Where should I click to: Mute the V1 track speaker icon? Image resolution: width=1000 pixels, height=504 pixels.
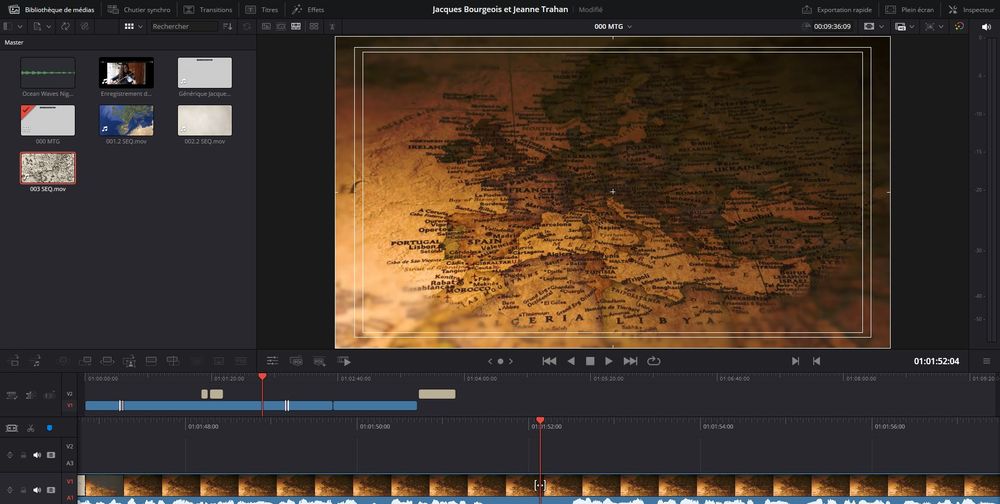click(x=37, y=490)
